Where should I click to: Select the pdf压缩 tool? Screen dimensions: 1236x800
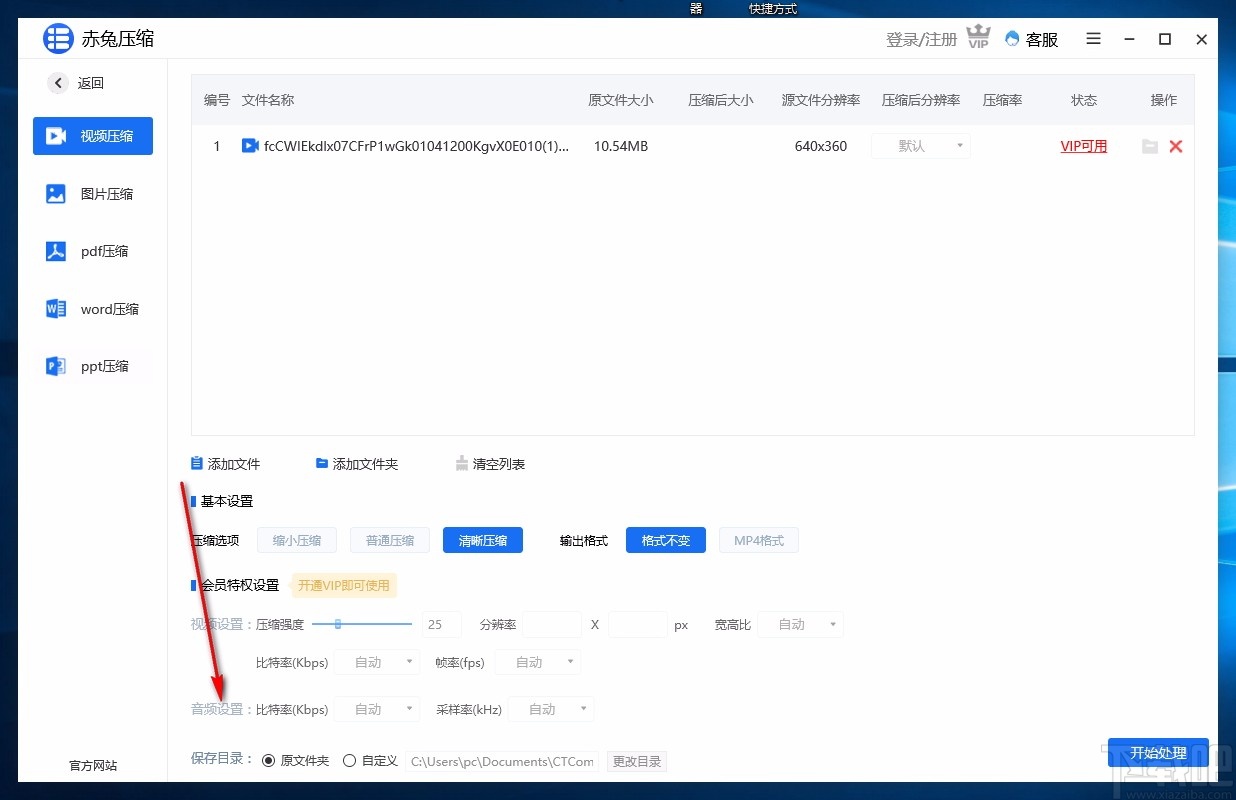pyautogui.click(x=92, y=251)
